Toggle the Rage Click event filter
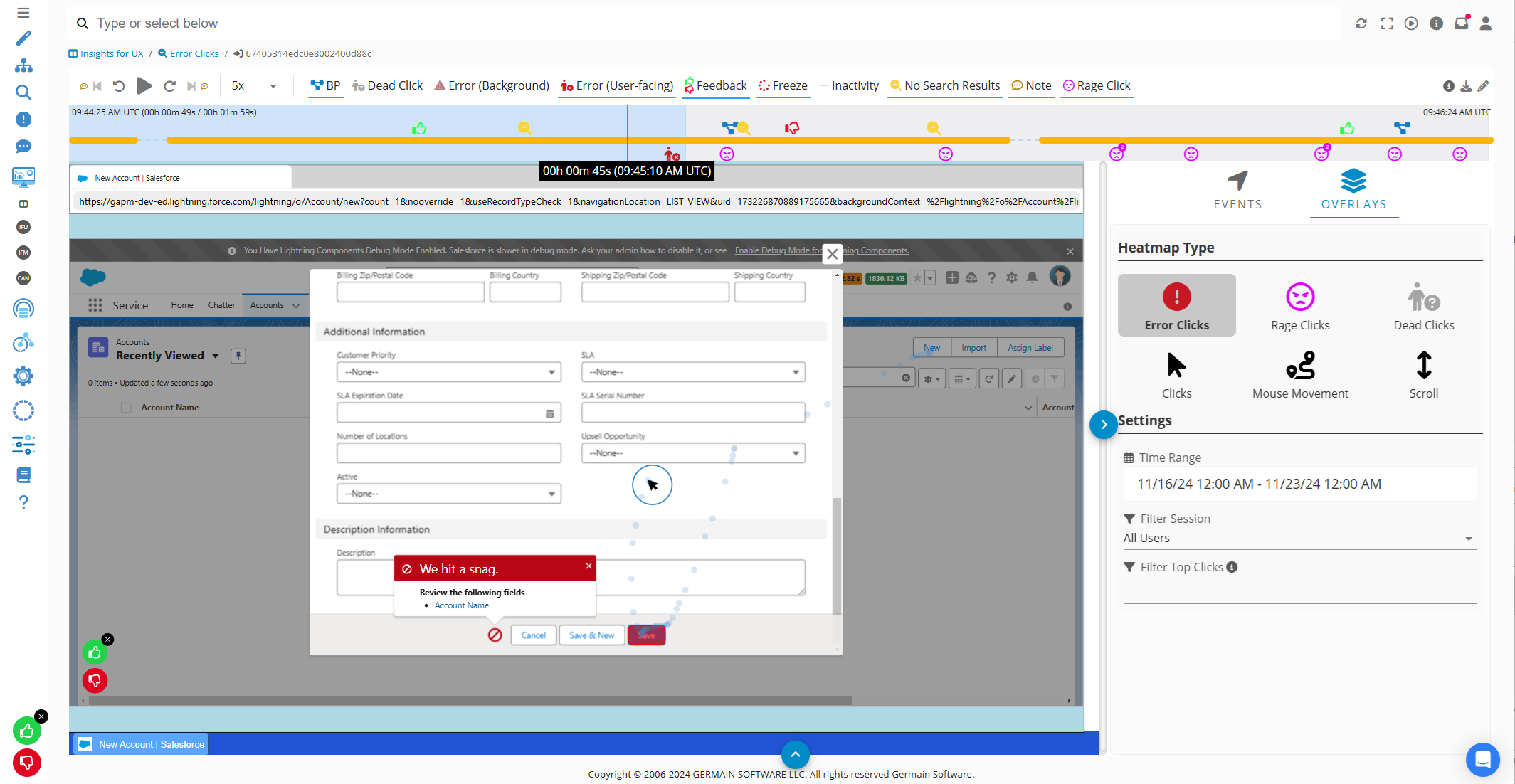 pos(1096,86)
